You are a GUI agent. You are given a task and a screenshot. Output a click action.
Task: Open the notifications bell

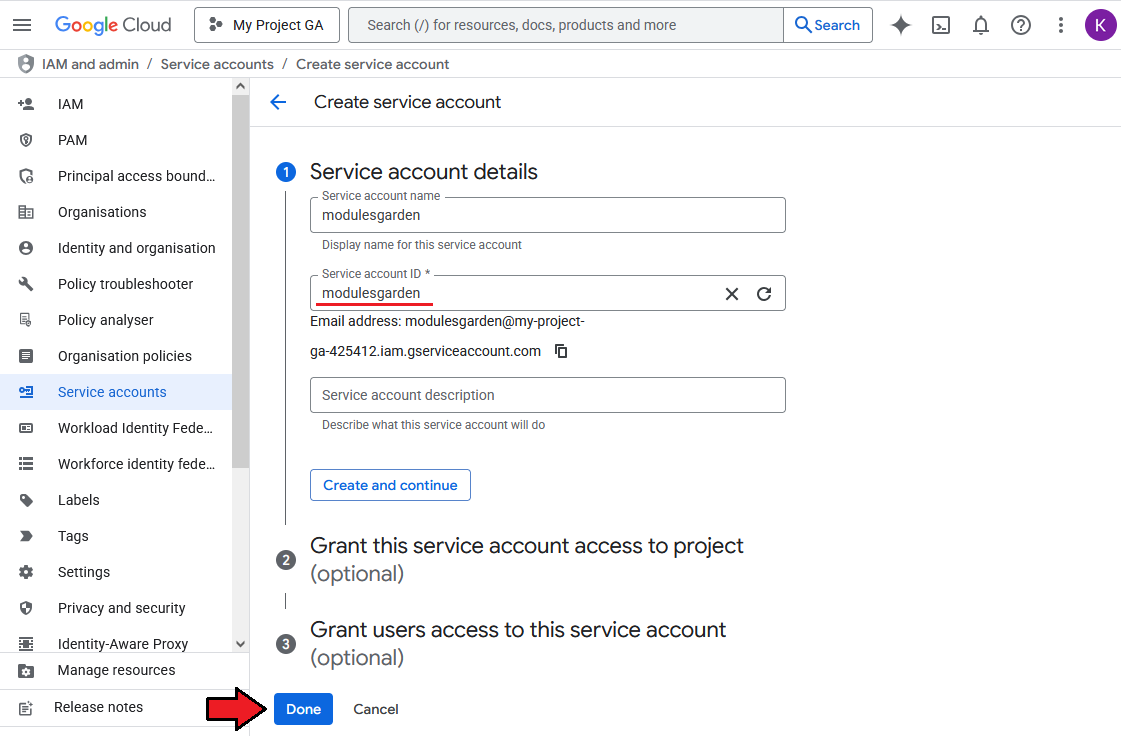981,25
